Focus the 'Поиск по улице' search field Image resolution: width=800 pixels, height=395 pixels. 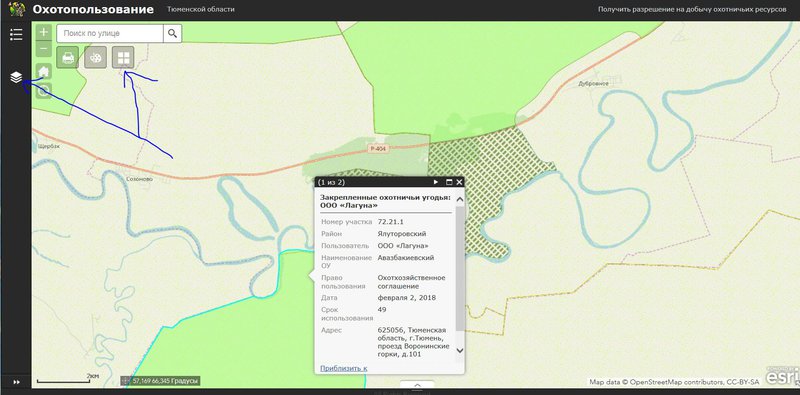[x=110, y=33]
